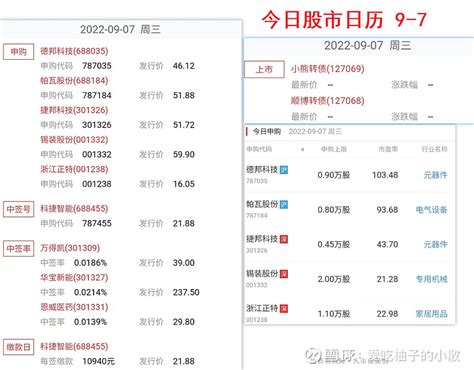Click winning rate value 0.0214%
This screenshot has height=370, width=474.
click(x=90, y=292)
